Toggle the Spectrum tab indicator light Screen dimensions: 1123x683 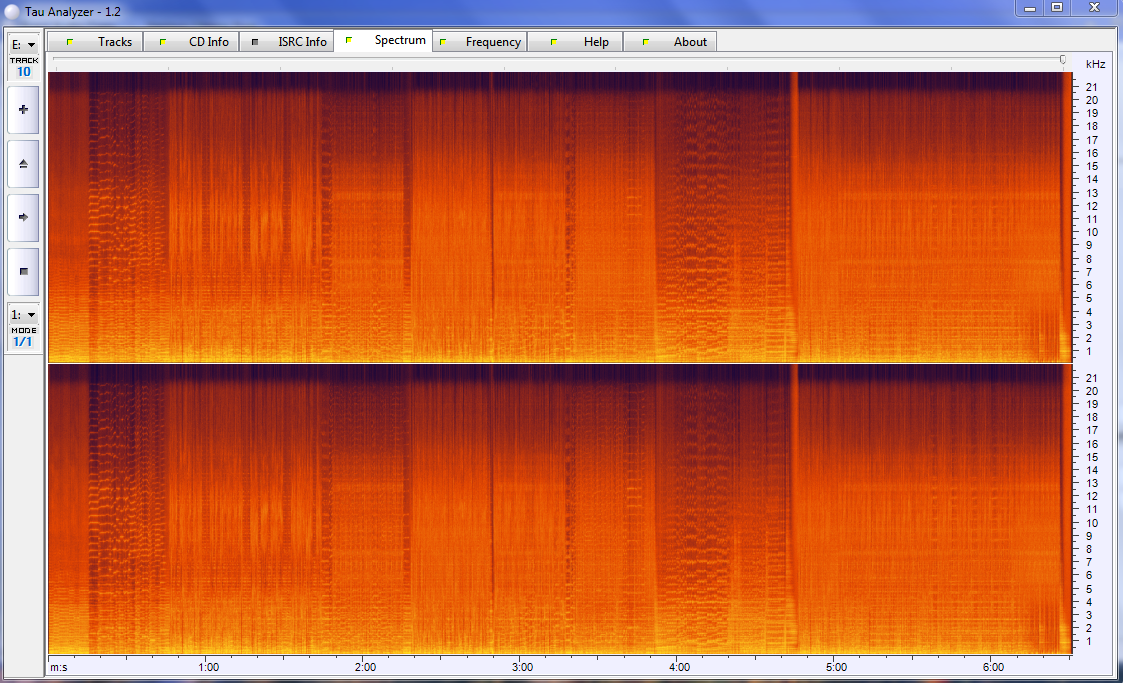[349, 40]
